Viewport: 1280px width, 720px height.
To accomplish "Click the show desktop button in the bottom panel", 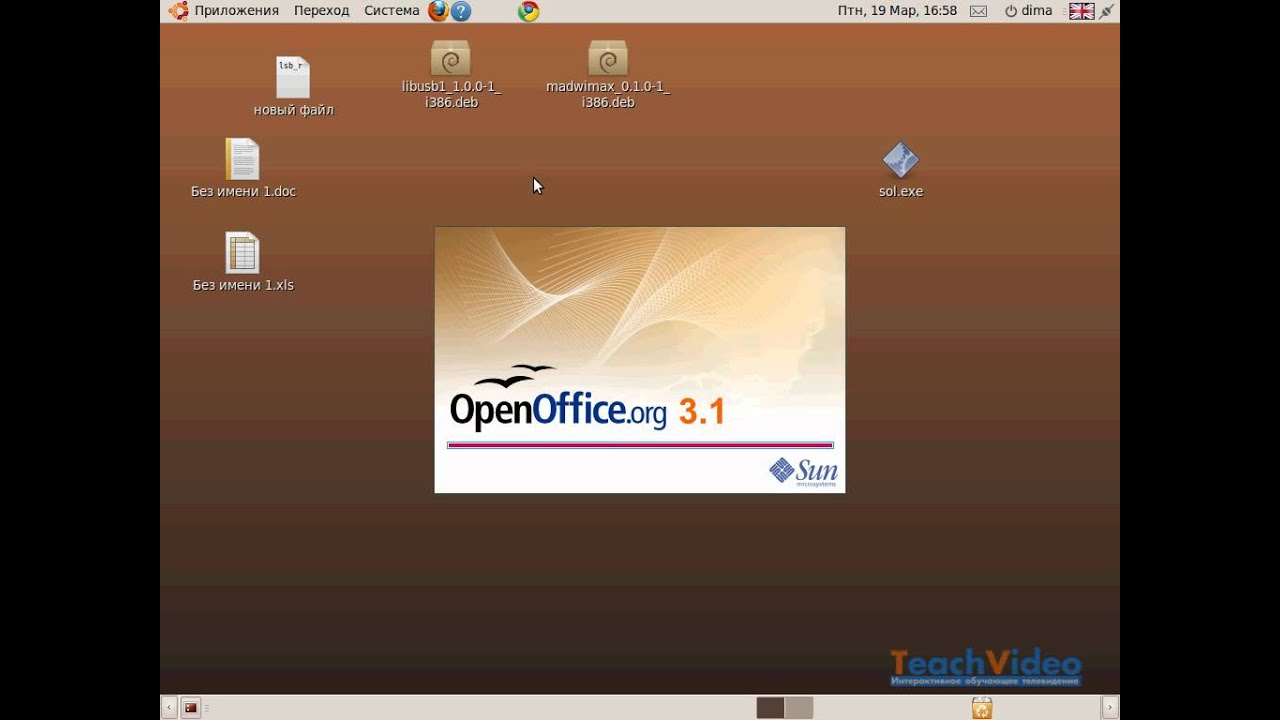I will click(x=191, y=708).
